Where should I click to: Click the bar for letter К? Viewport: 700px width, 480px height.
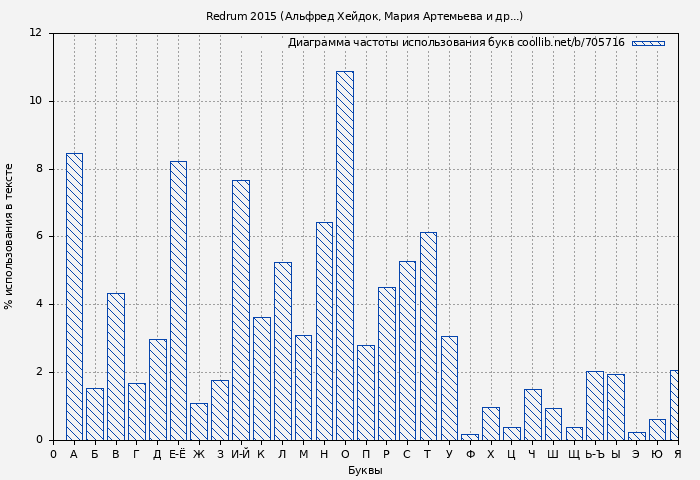click(x=261, y=378)
